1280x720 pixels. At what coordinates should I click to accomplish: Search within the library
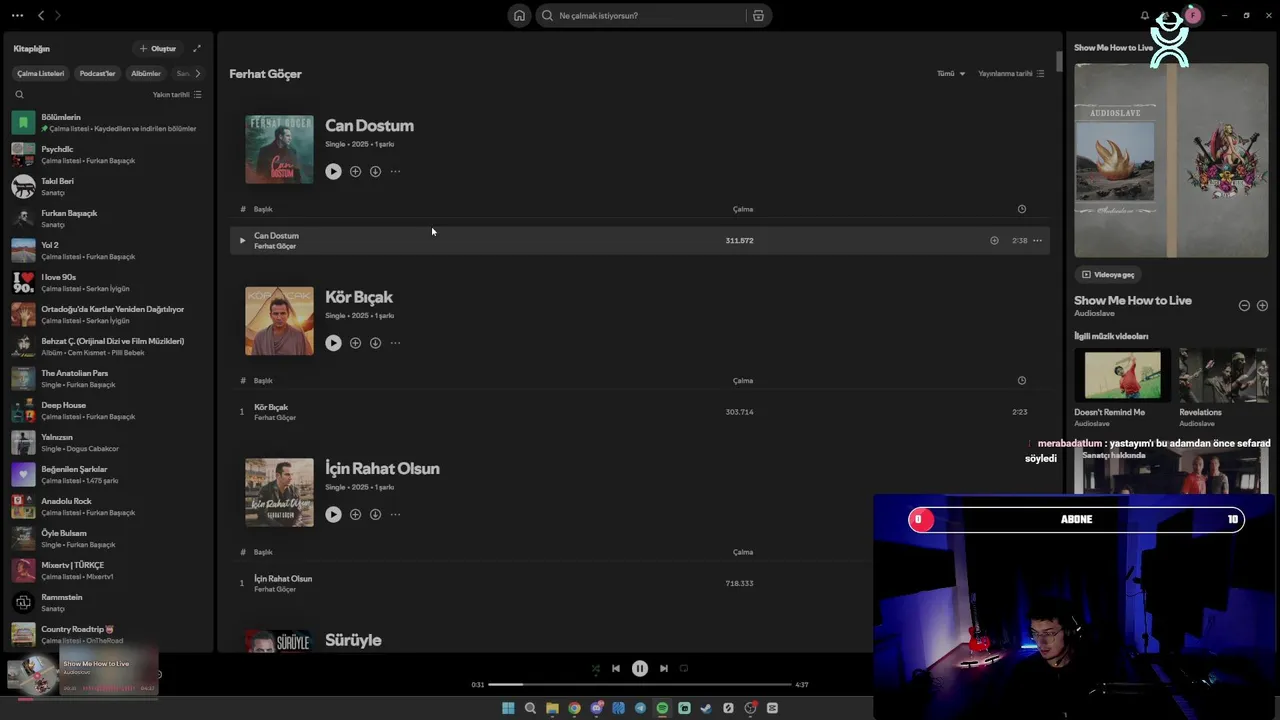(x=19, y=94)
